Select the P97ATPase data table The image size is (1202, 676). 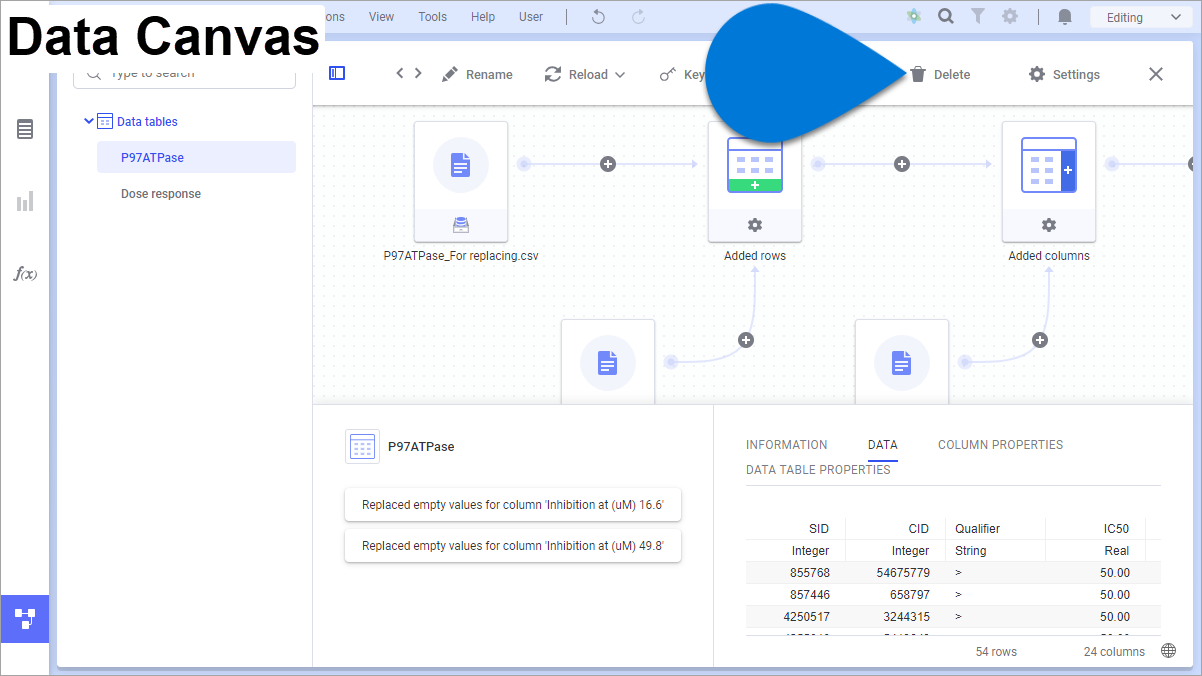(196, 157)
